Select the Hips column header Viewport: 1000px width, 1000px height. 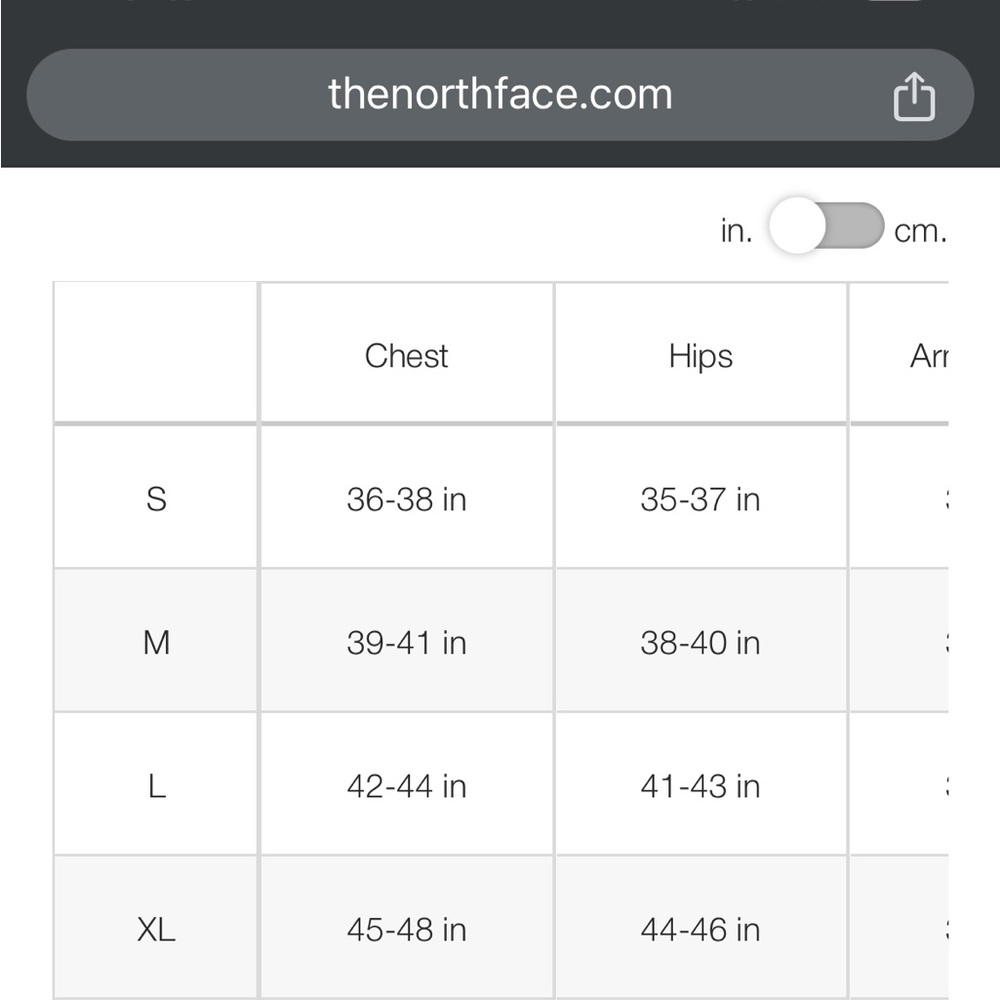pos(700,353)
